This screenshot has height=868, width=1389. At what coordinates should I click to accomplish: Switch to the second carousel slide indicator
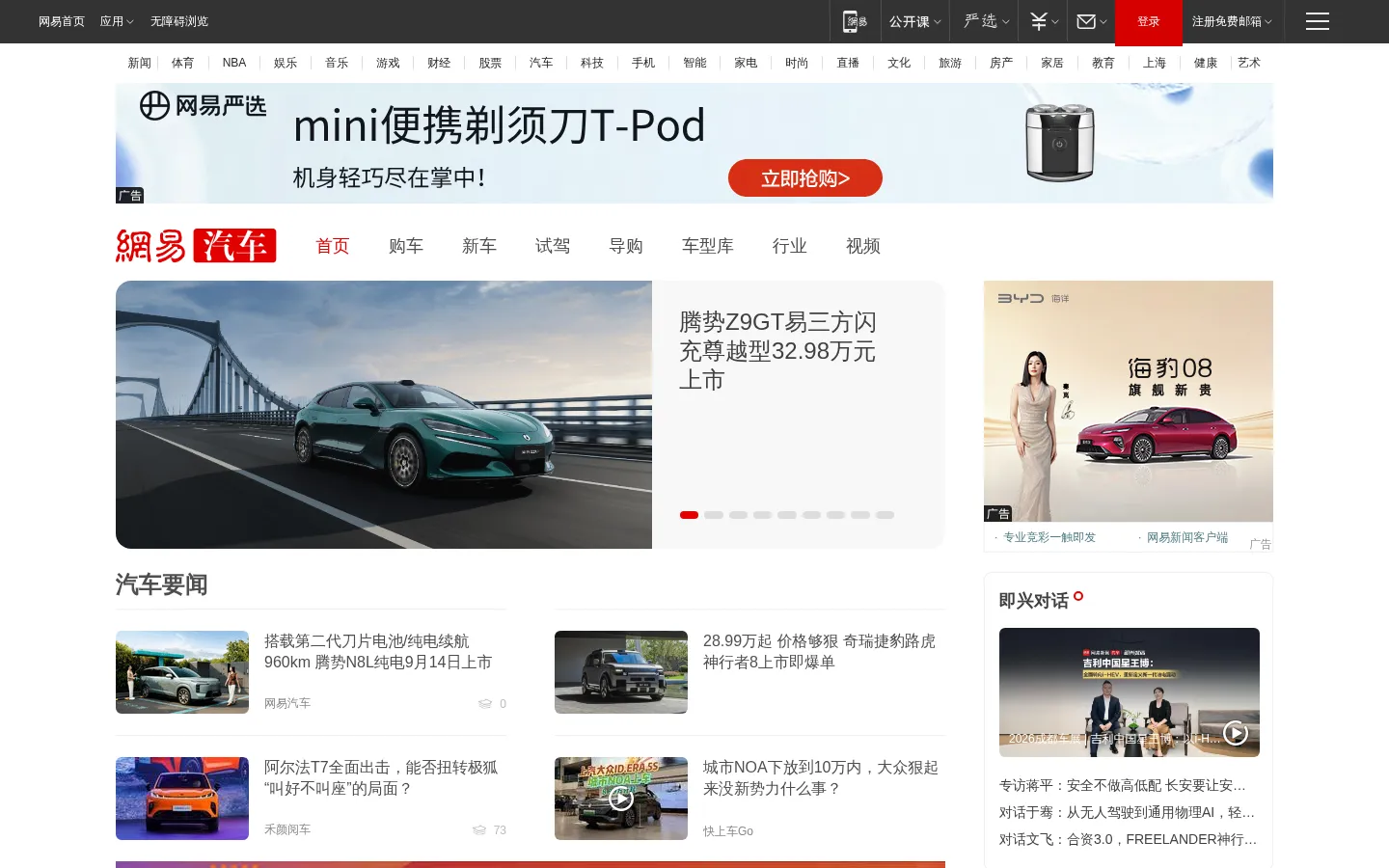click(x=714, y=515)
